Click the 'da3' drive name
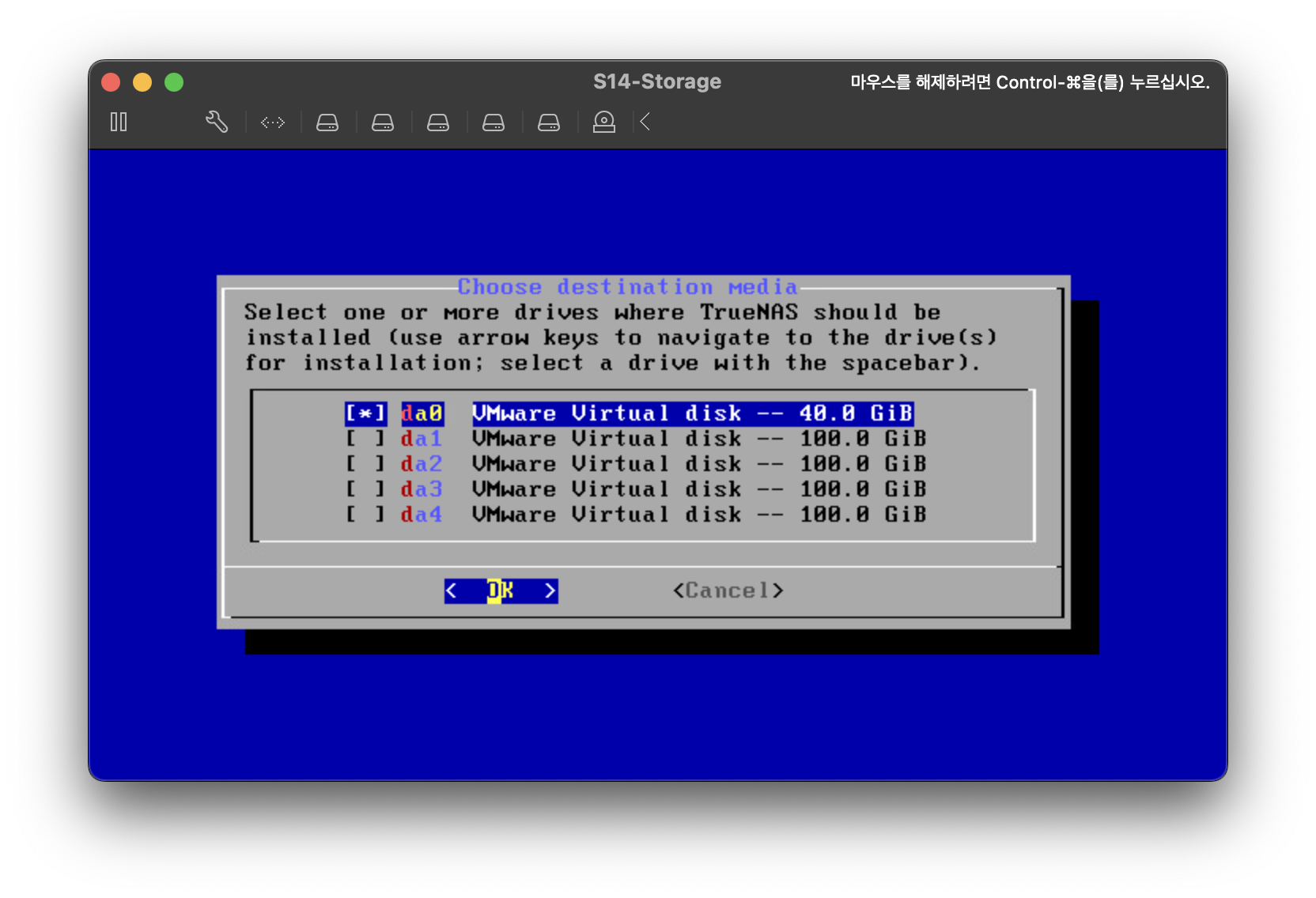This screenshot has width=1316, height=898. tap(422, 489)
